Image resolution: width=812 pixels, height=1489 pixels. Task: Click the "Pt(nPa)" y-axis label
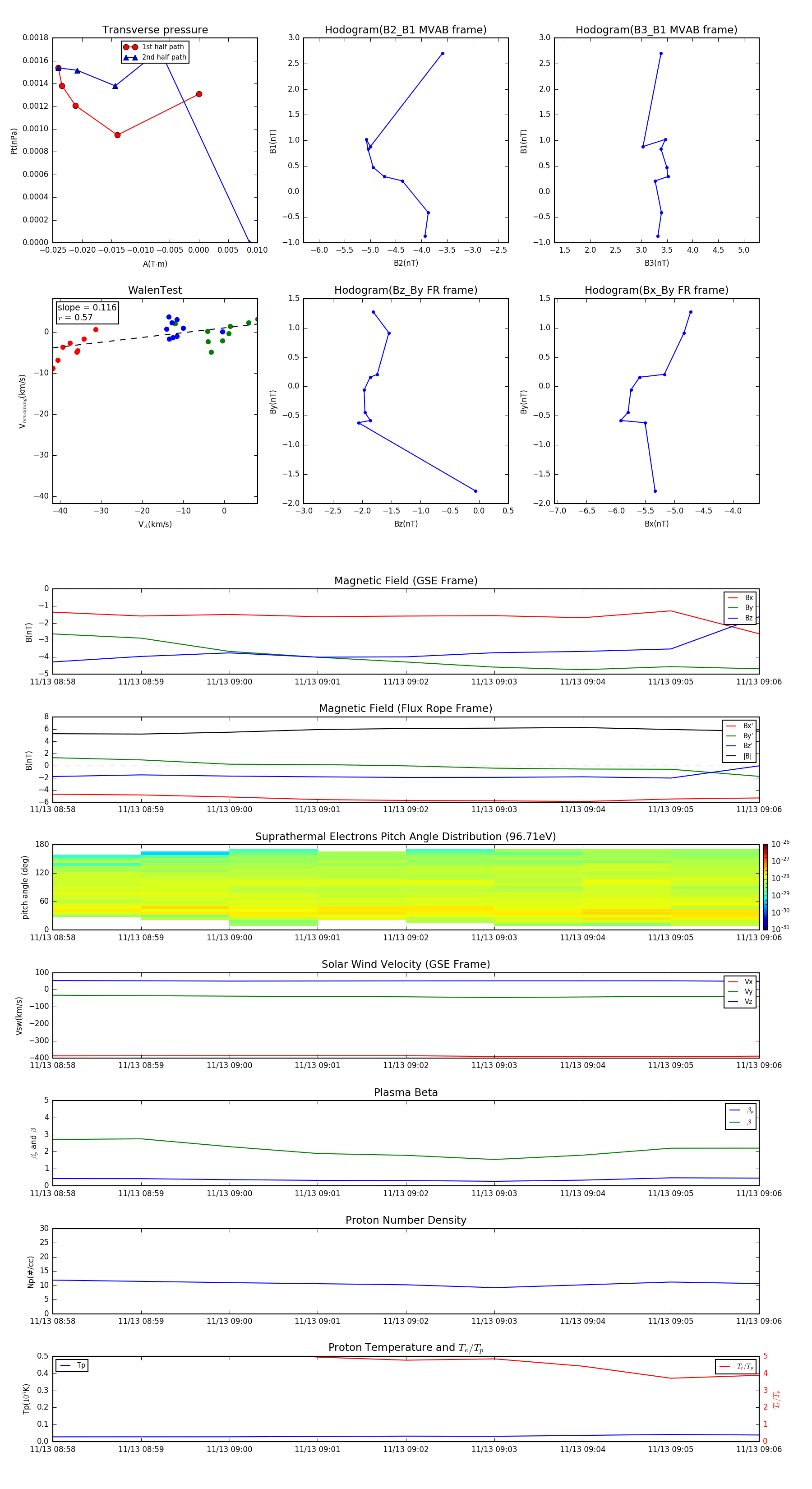(x=14, y=141)
